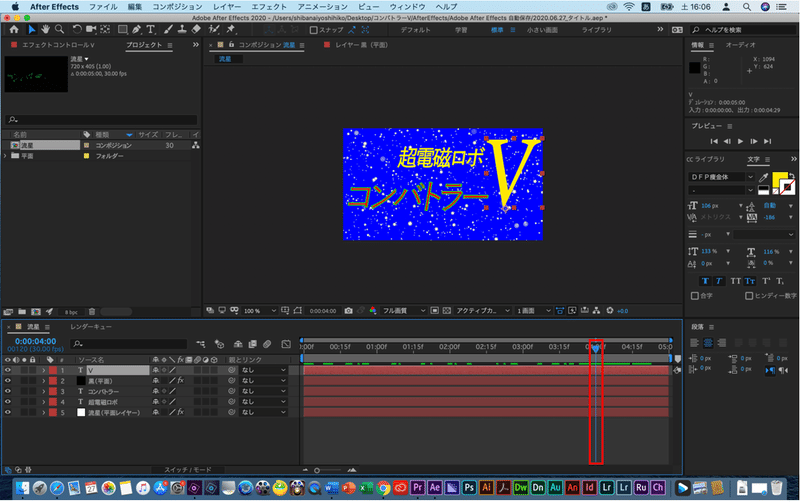Image resolution: width=800 pixels, height=502 pixels.
Task: Select the Home icon in the toolbar
Action: [14, 30]
